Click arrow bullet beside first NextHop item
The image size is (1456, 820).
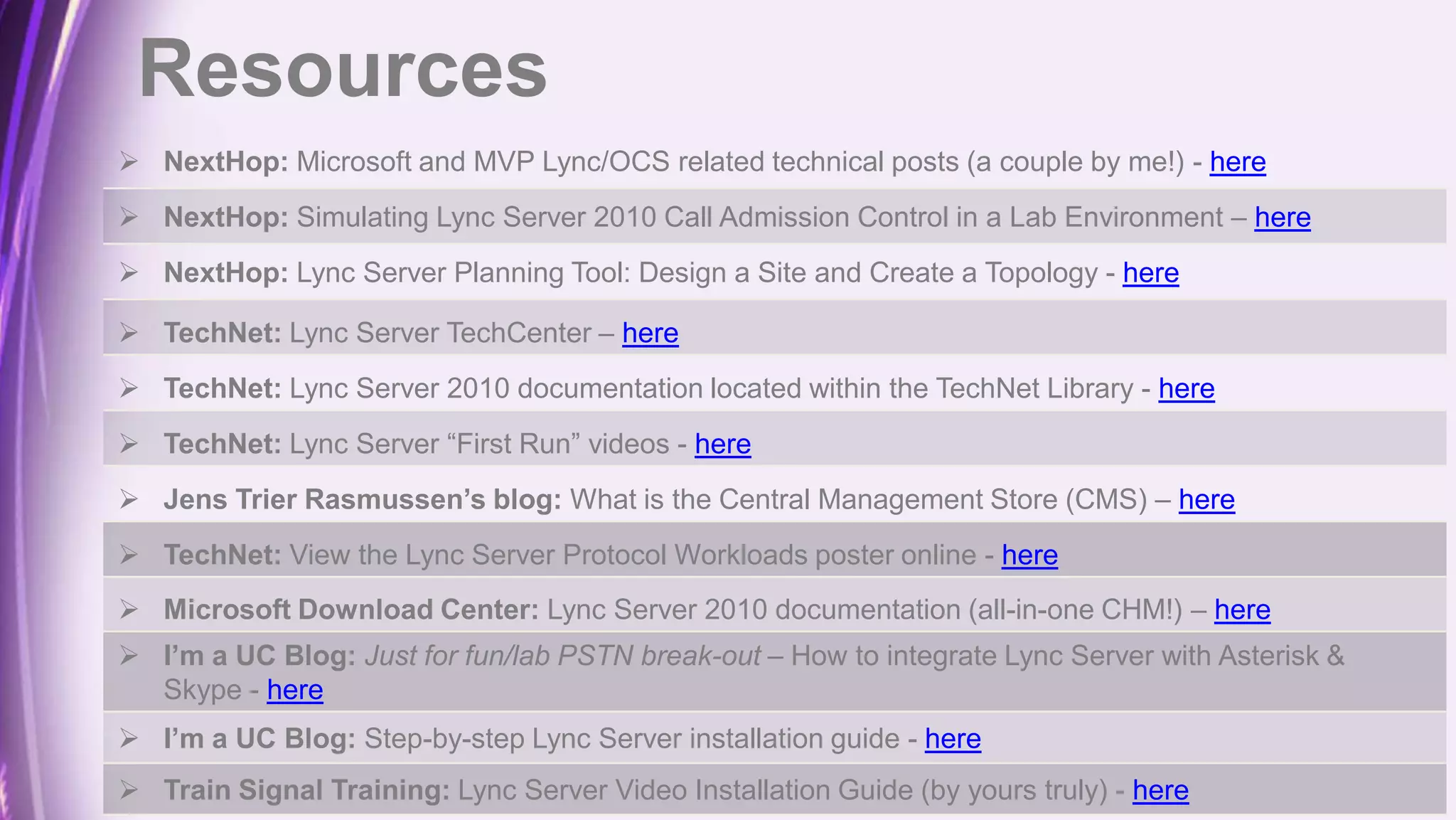129,161
